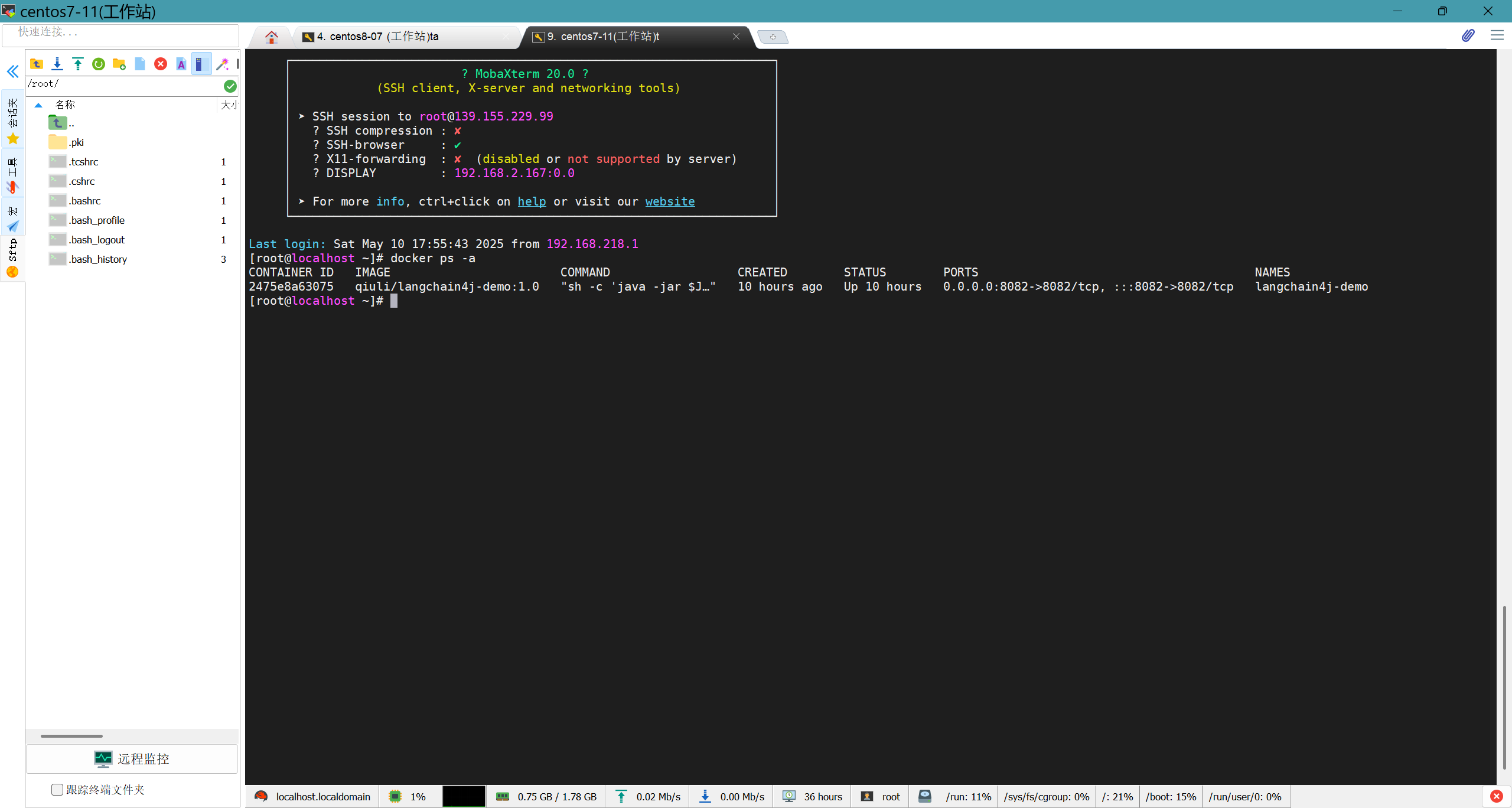Click the upload file arrow icon
The image size is (1512, 808).
coord(78,64)
